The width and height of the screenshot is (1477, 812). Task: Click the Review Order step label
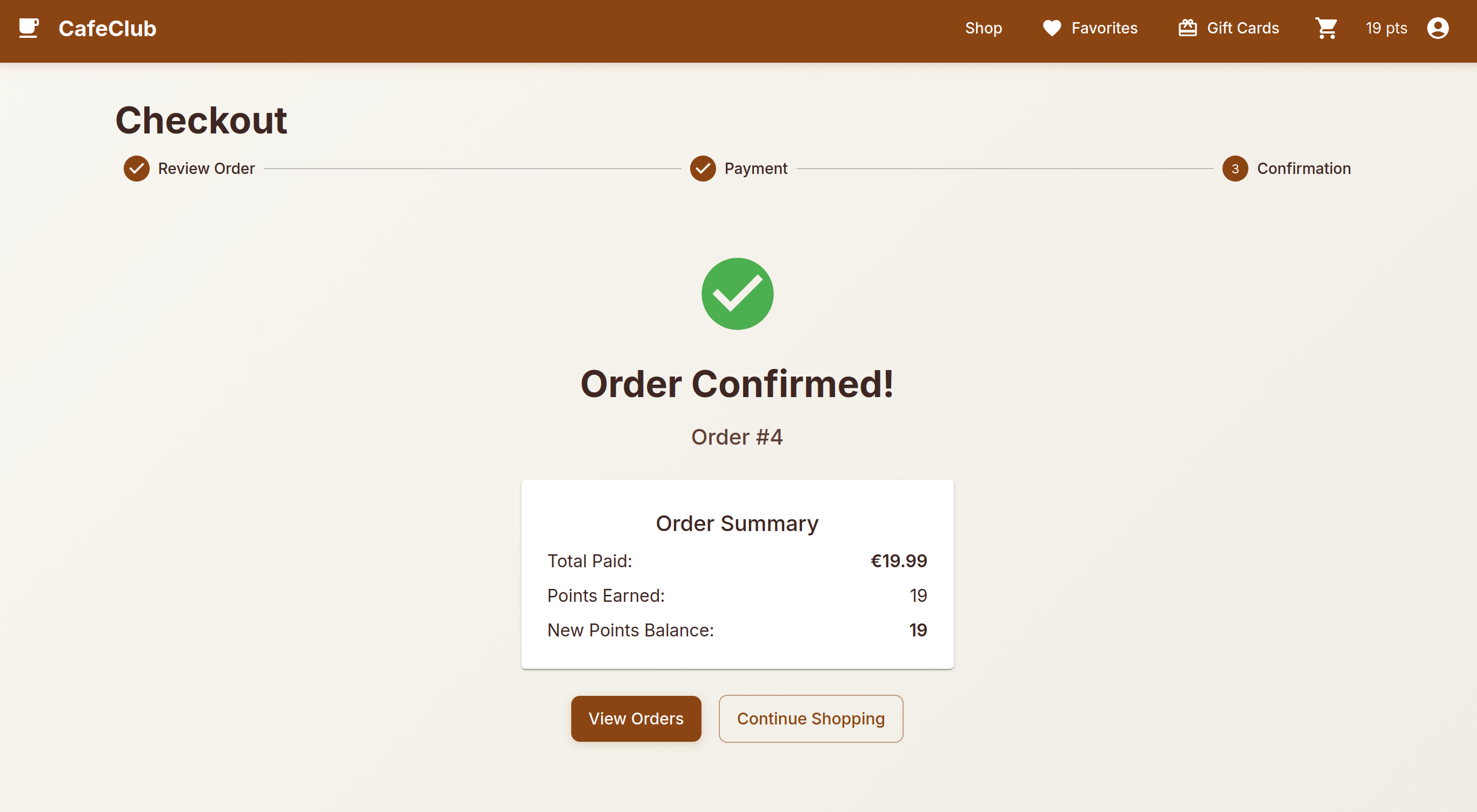[206, 169]
